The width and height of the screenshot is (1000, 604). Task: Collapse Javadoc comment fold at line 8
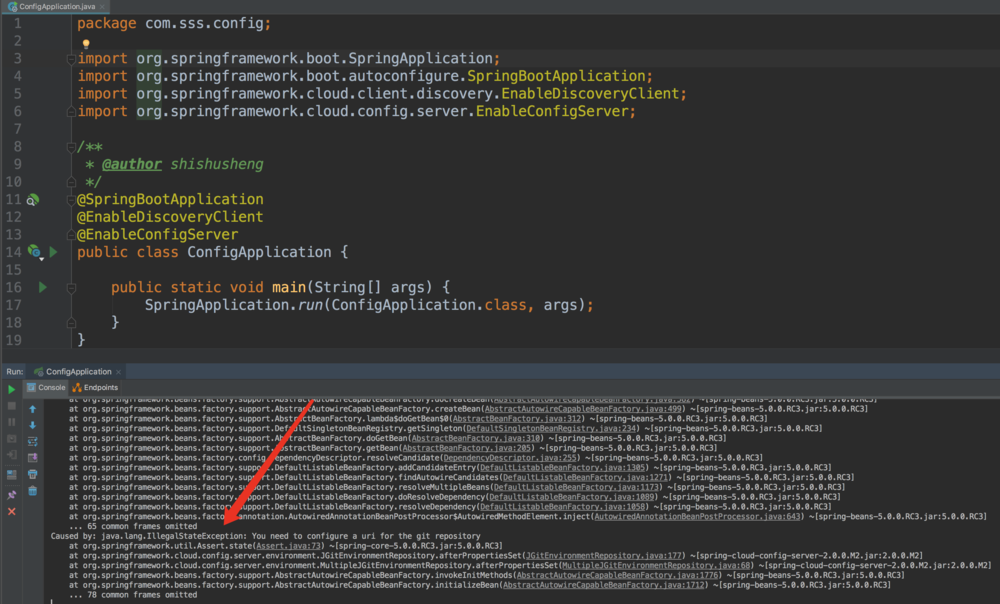click(x=71, y=147)
